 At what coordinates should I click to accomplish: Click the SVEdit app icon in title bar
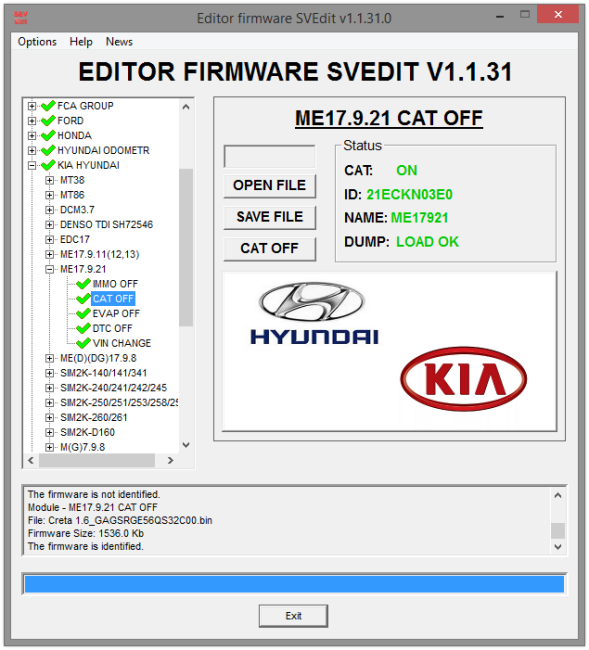click(21, 18)
